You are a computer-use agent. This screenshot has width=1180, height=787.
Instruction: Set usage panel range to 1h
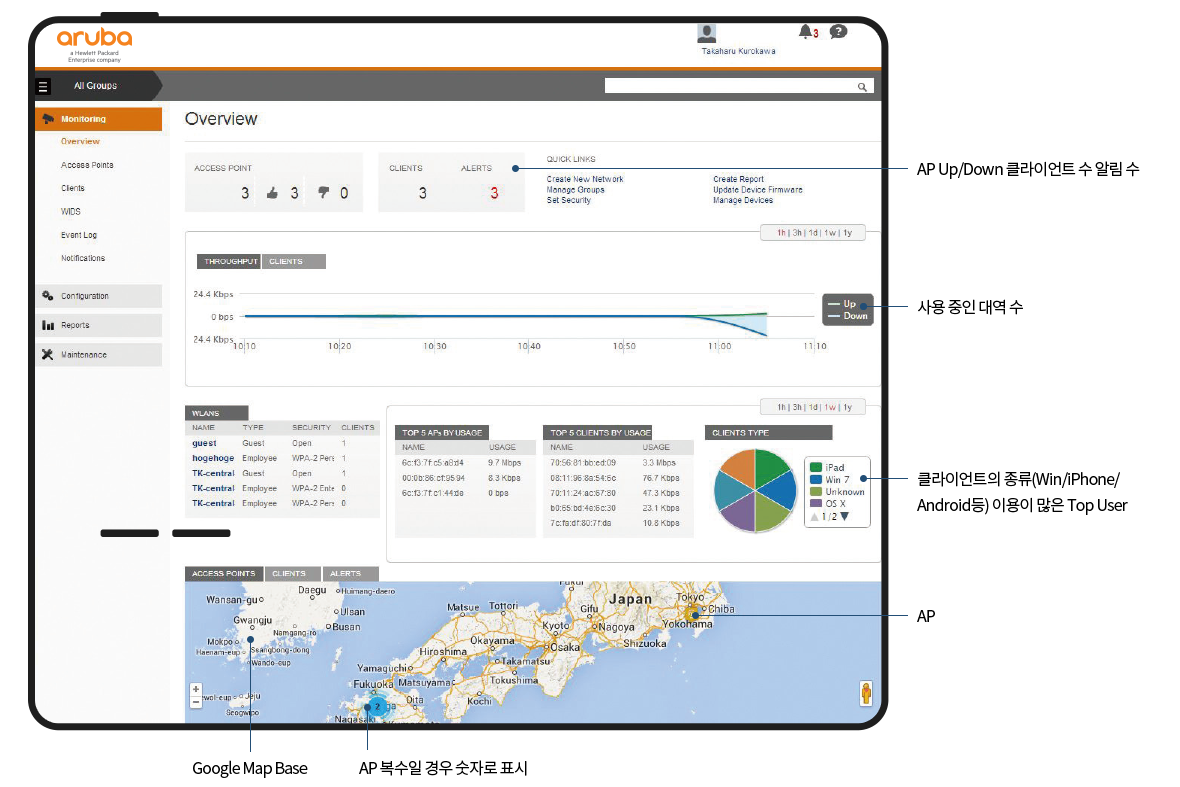781,407
